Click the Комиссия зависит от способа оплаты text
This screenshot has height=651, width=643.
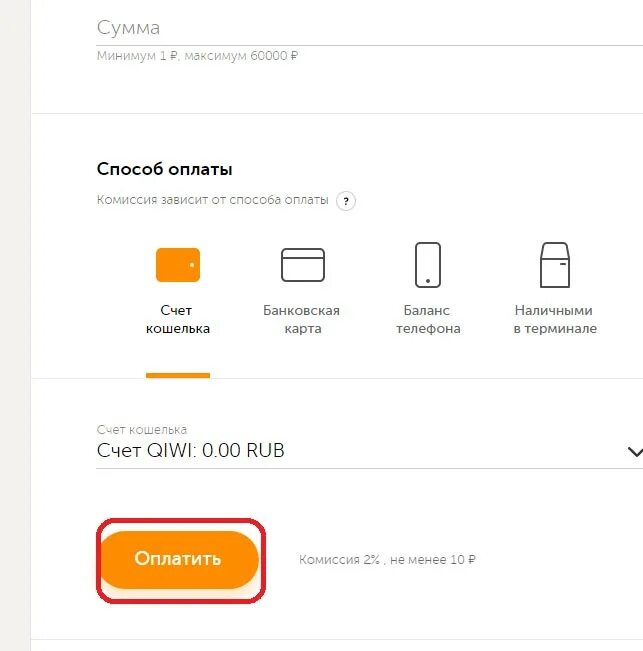point(212,200)
